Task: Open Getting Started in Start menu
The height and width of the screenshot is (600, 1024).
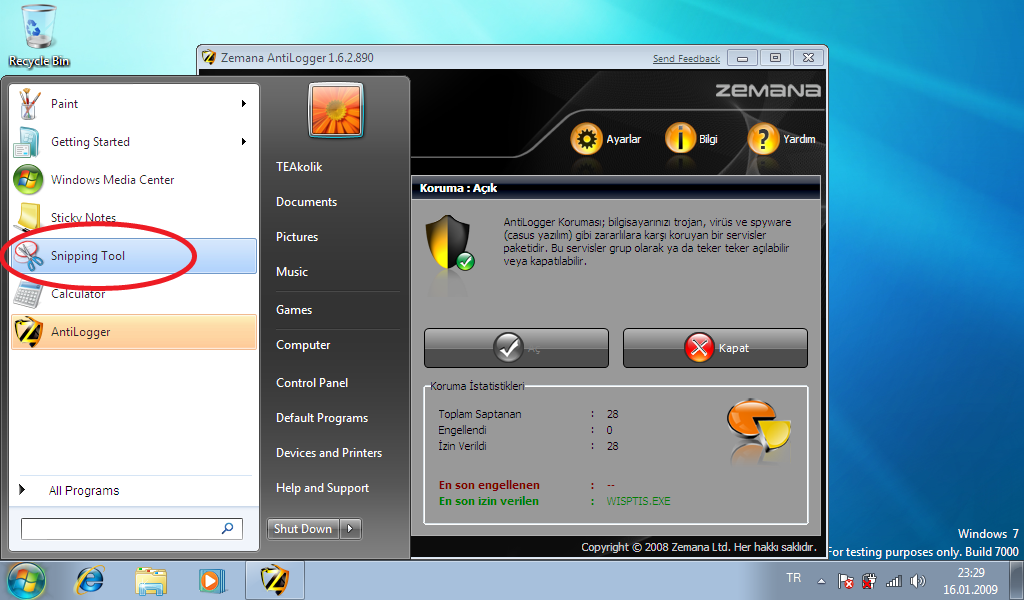Action: pyautogui.click(x=134, y=142)
